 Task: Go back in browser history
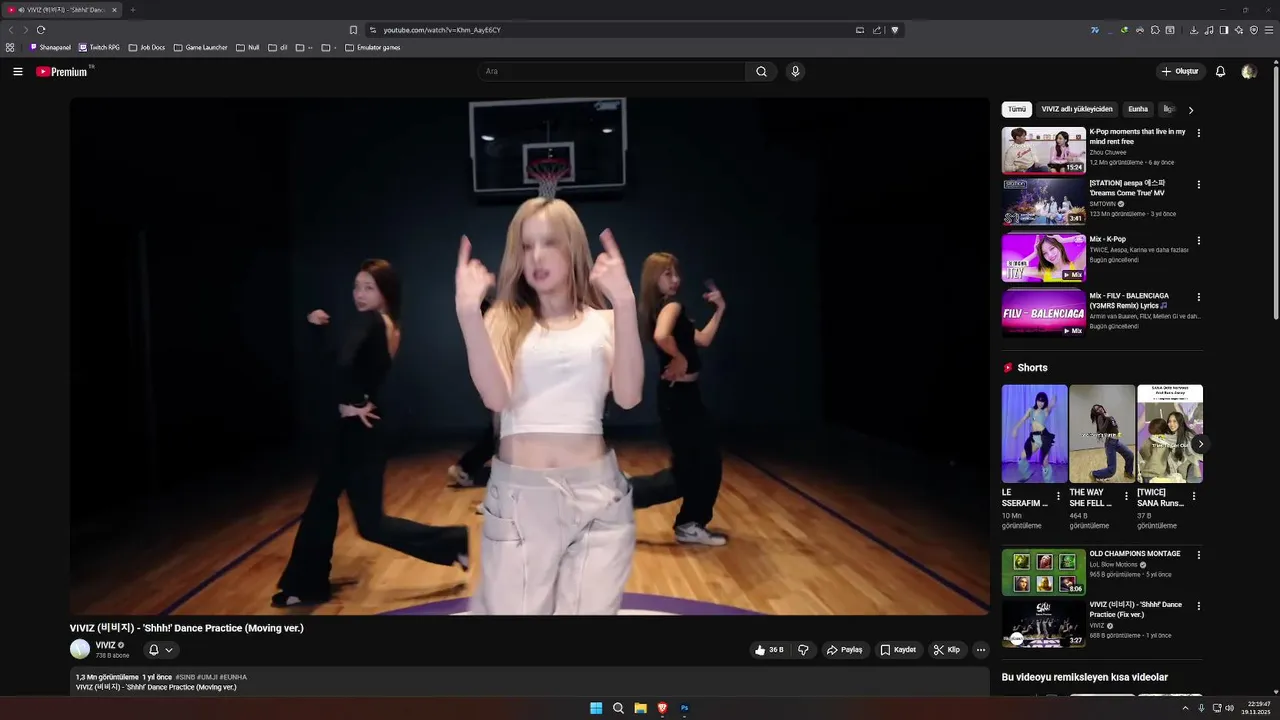(x=11, y=30)
